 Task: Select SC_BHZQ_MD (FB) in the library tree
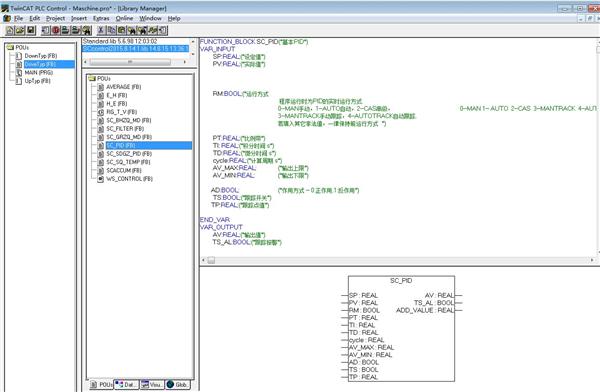tap(129, 120)
